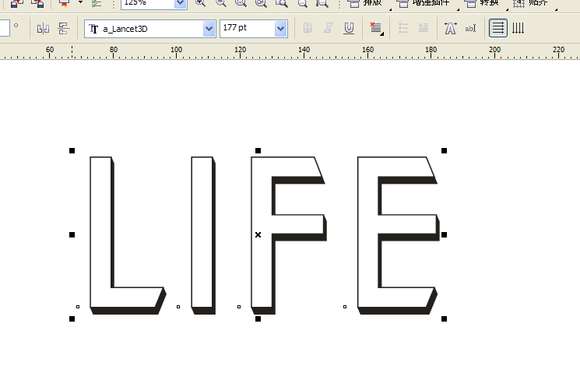The height and width of the screenshot is (373, 580).
Task: Switch text to horizontal direction
Action: (x=498, y=28)
